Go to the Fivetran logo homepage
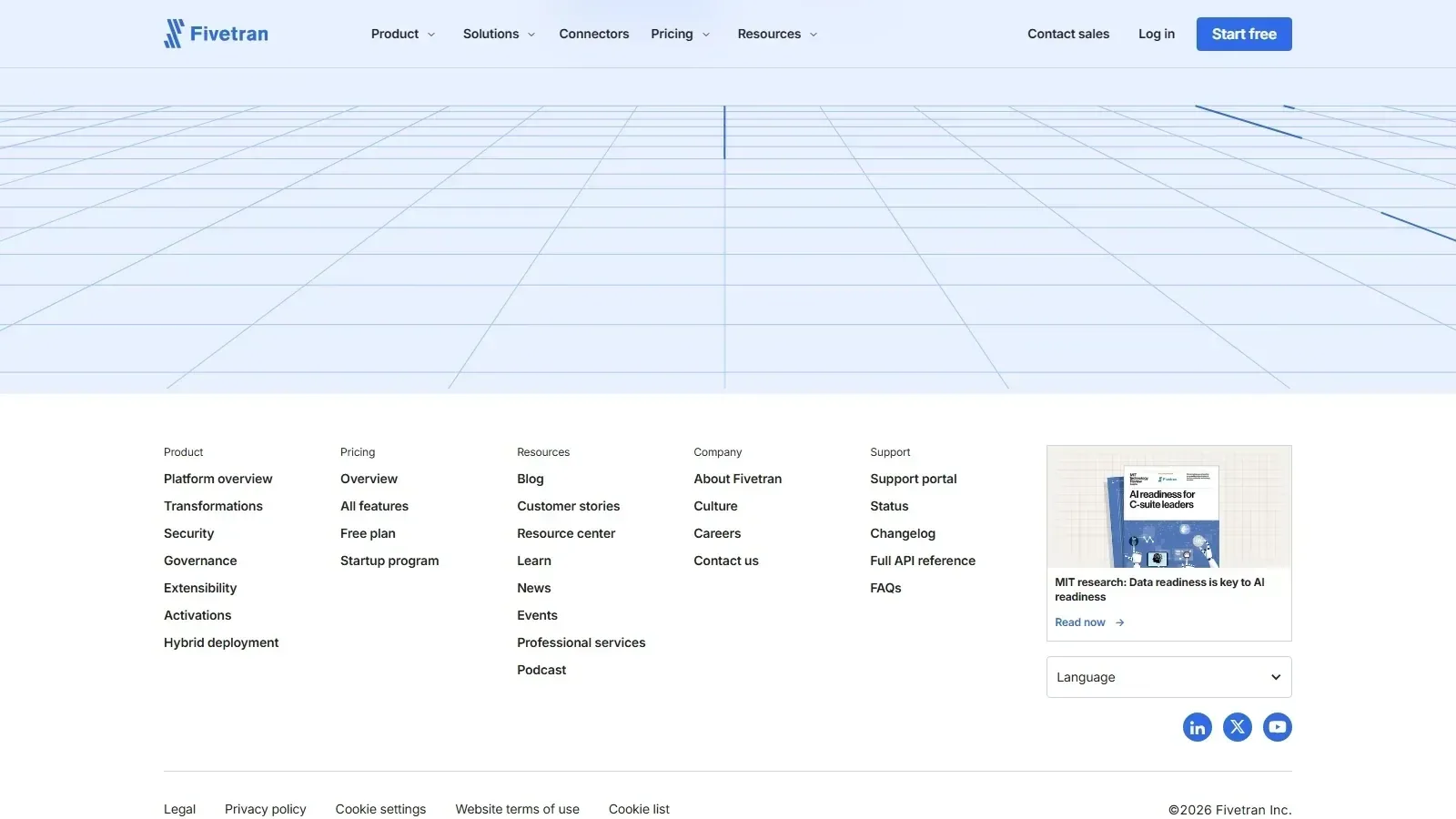1456x819 pixels. [x=216, y=34]
